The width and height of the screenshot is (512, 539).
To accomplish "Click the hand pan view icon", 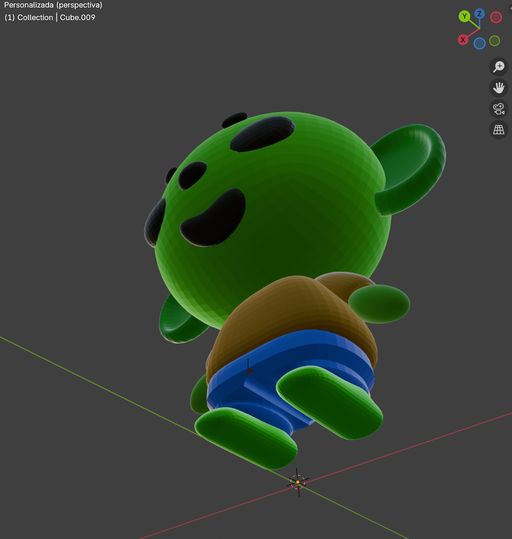I will coord(498,88).
